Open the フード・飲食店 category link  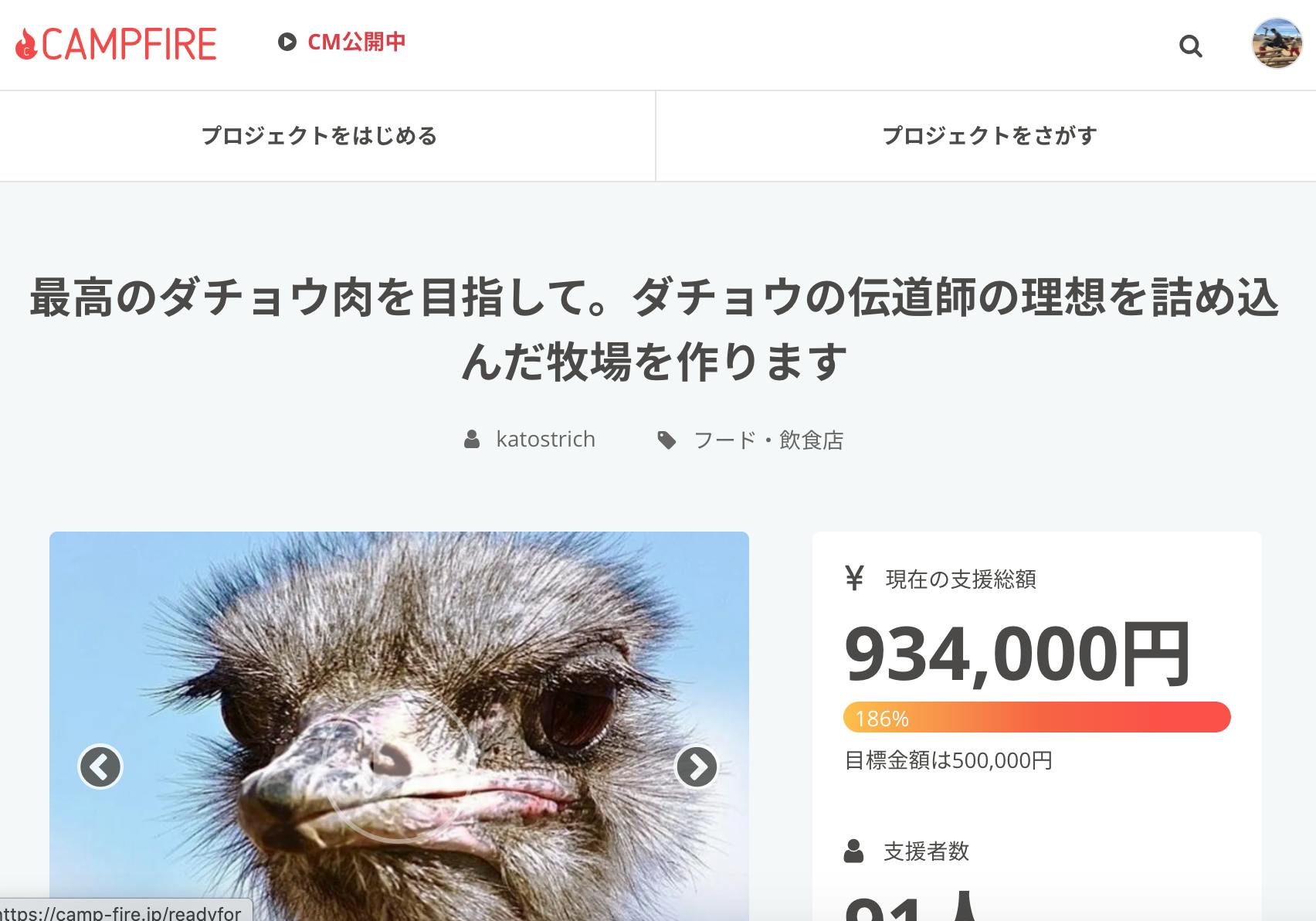(x=768, y=440)
